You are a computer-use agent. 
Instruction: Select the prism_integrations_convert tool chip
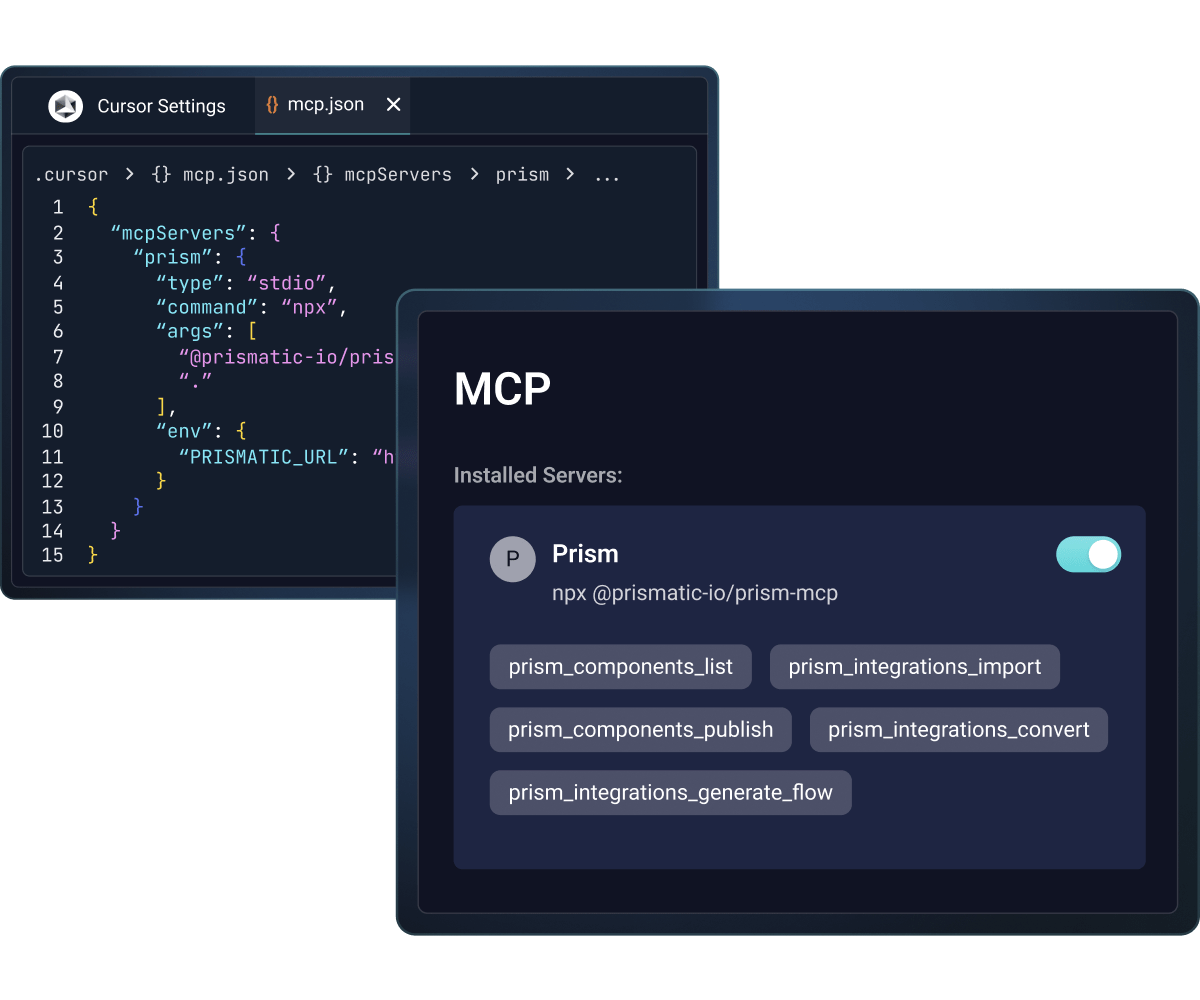958,730
